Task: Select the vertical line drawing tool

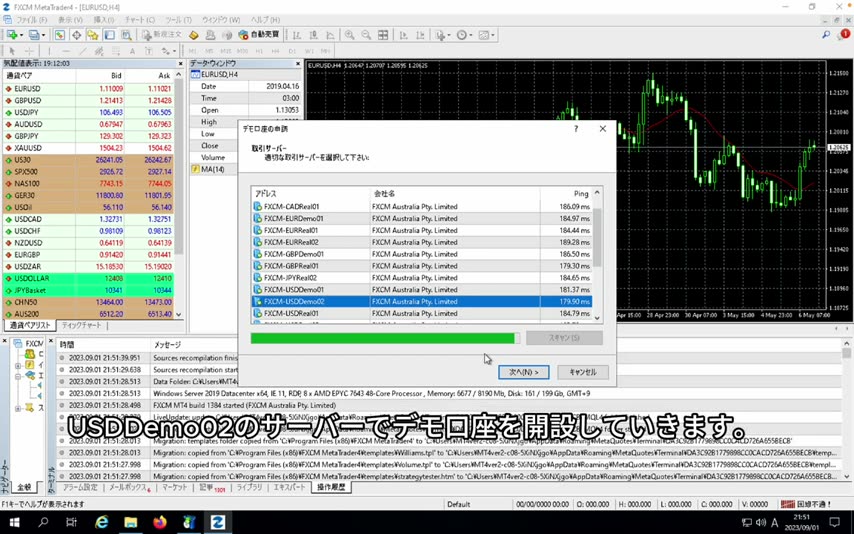Action: tap(49, 51)
